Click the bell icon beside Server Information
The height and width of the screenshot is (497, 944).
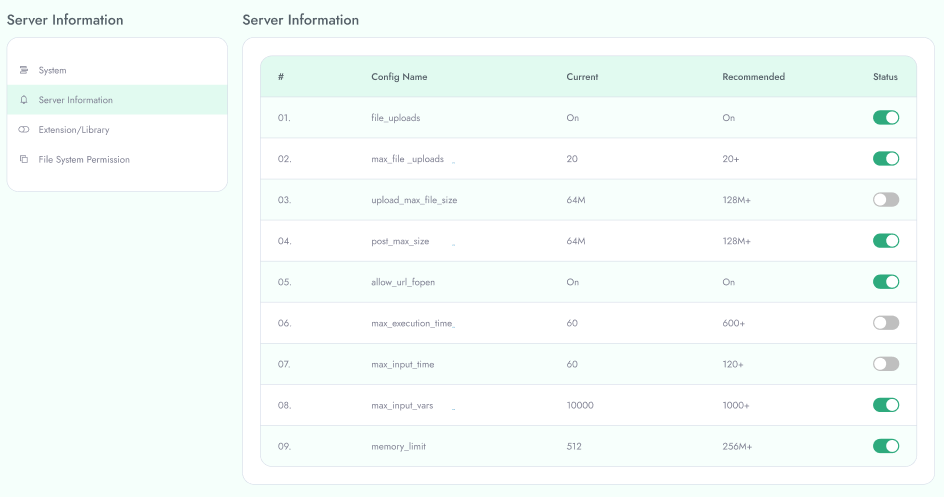point(23,100)
